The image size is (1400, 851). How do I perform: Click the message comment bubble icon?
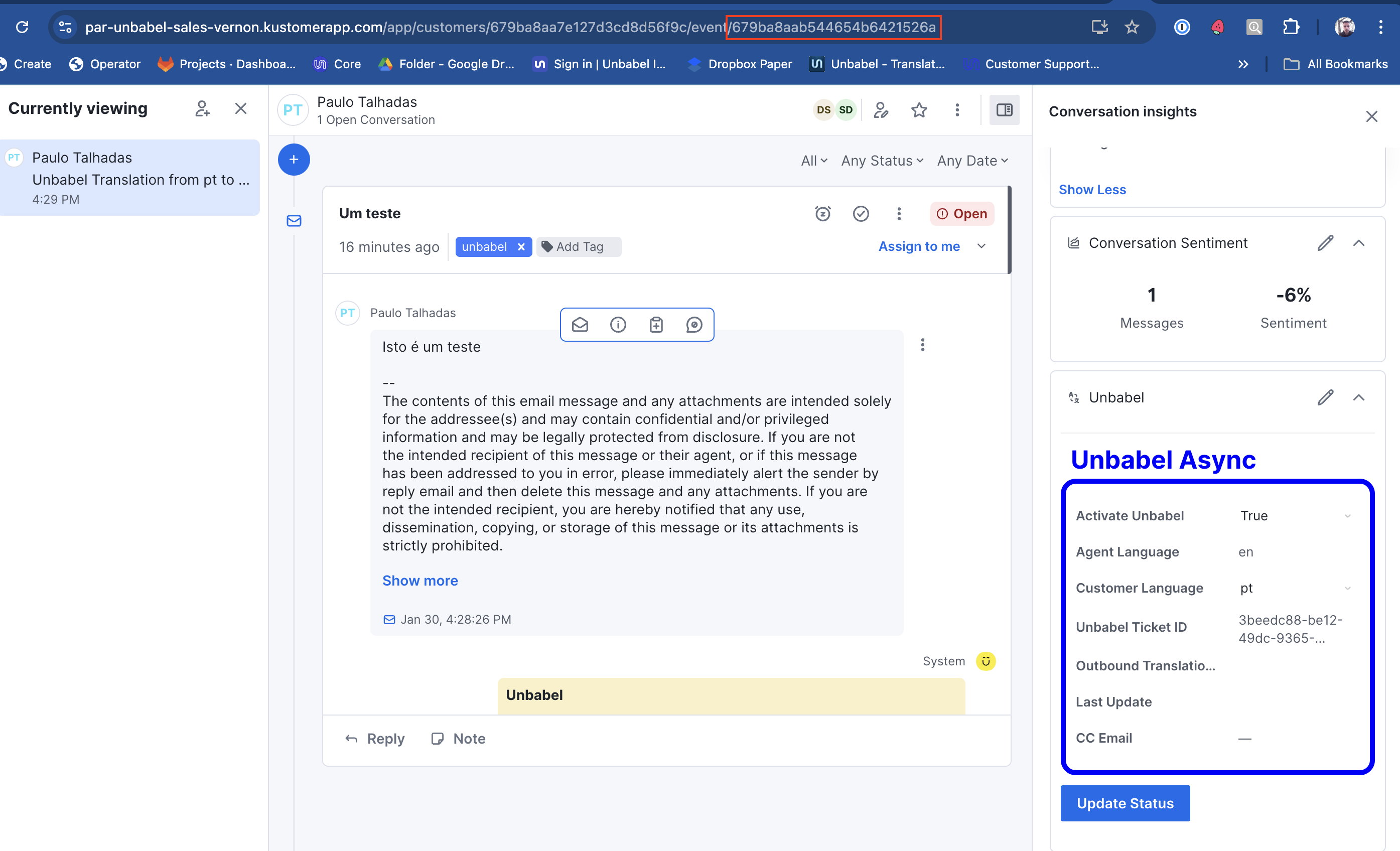click(x=694, y=324)
